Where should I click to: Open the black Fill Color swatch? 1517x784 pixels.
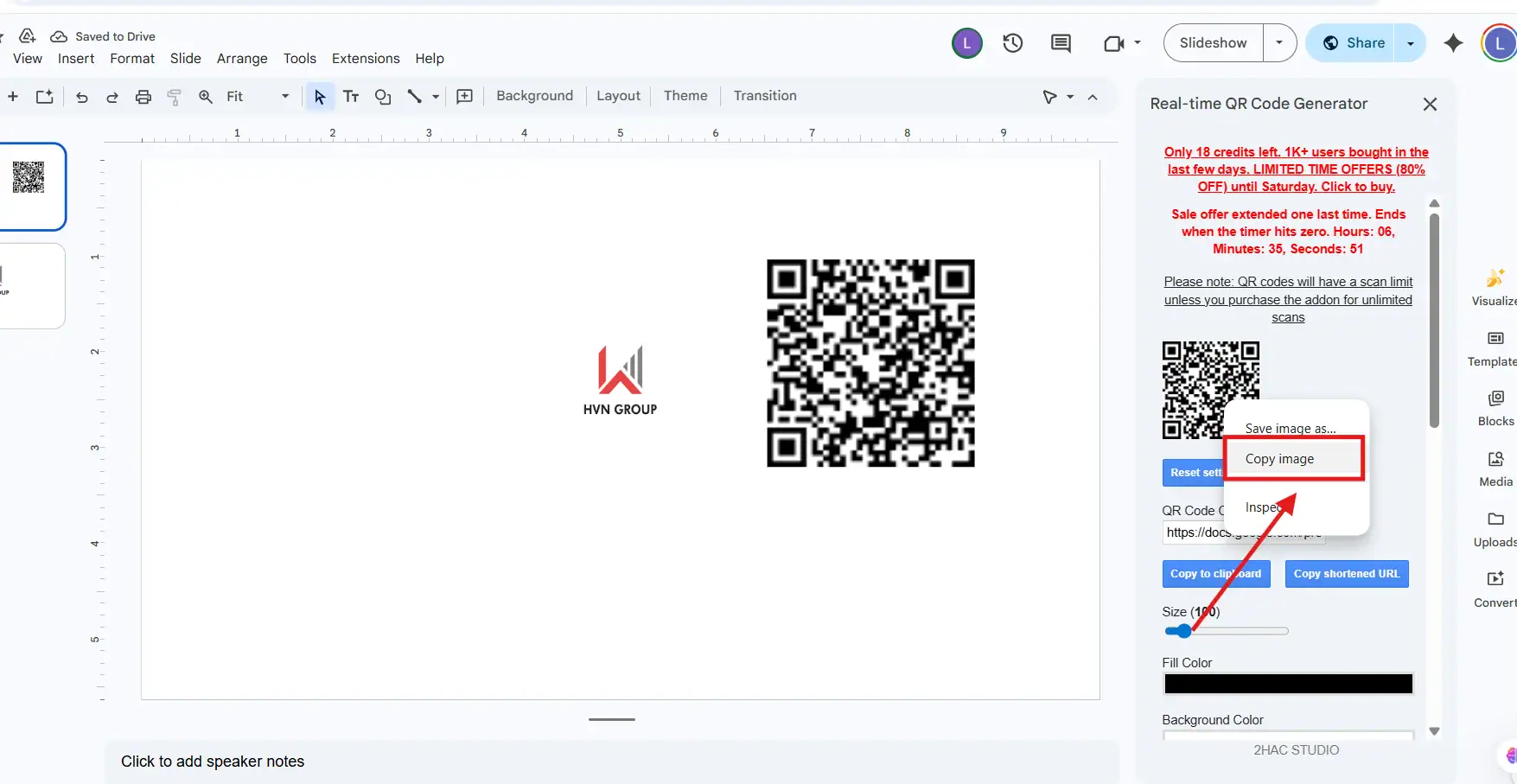[1288, 684]
